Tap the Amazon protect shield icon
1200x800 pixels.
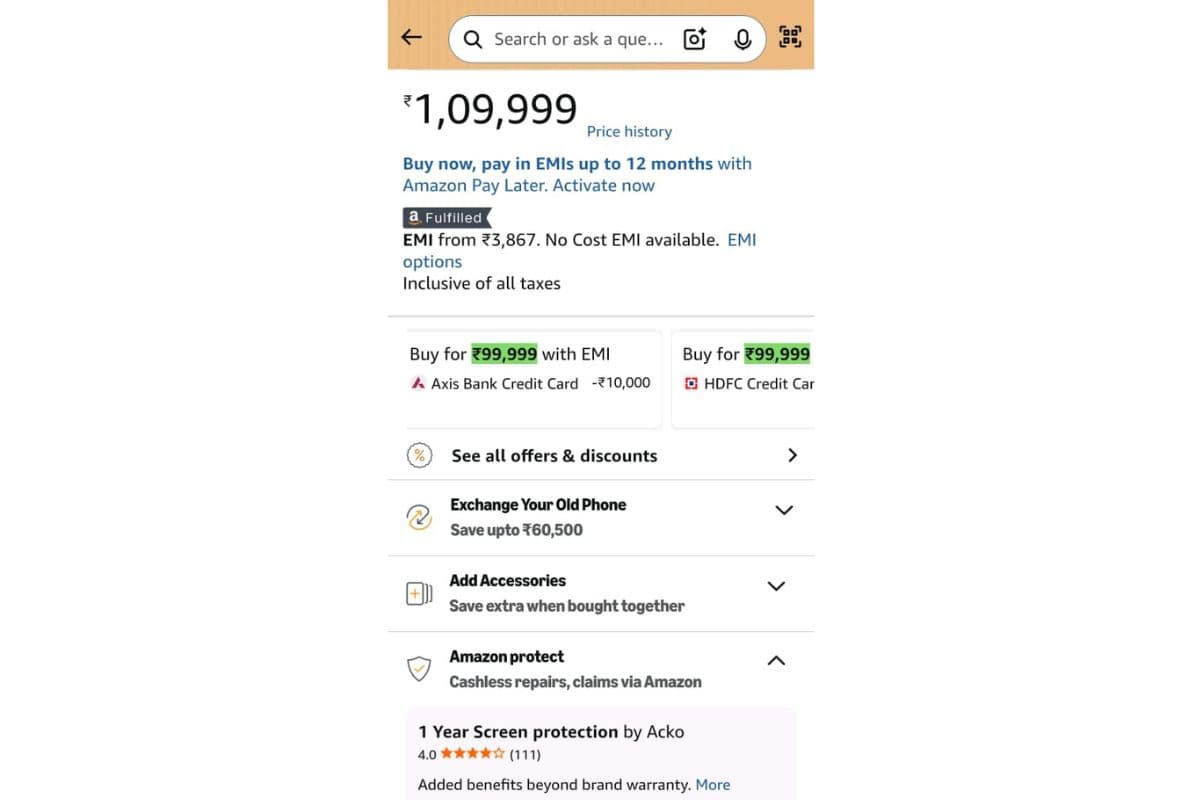point(419,668)
